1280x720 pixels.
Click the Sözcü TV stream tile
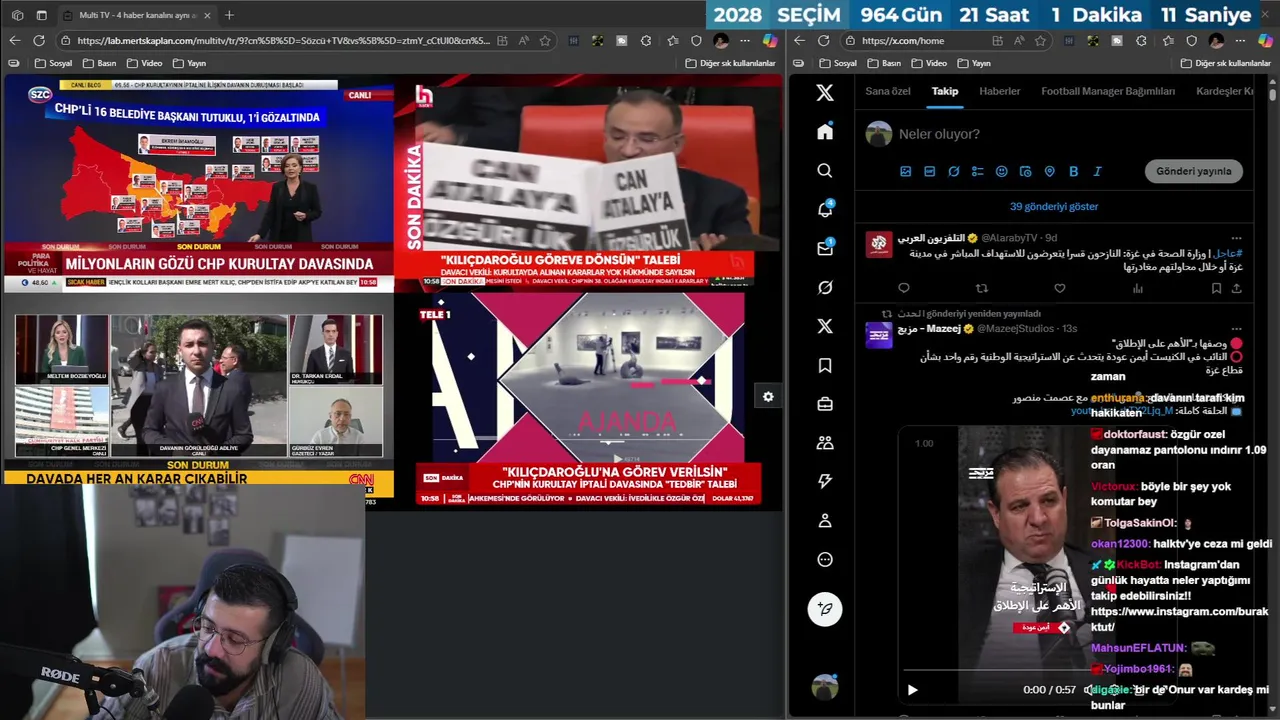tap(198, 182)
